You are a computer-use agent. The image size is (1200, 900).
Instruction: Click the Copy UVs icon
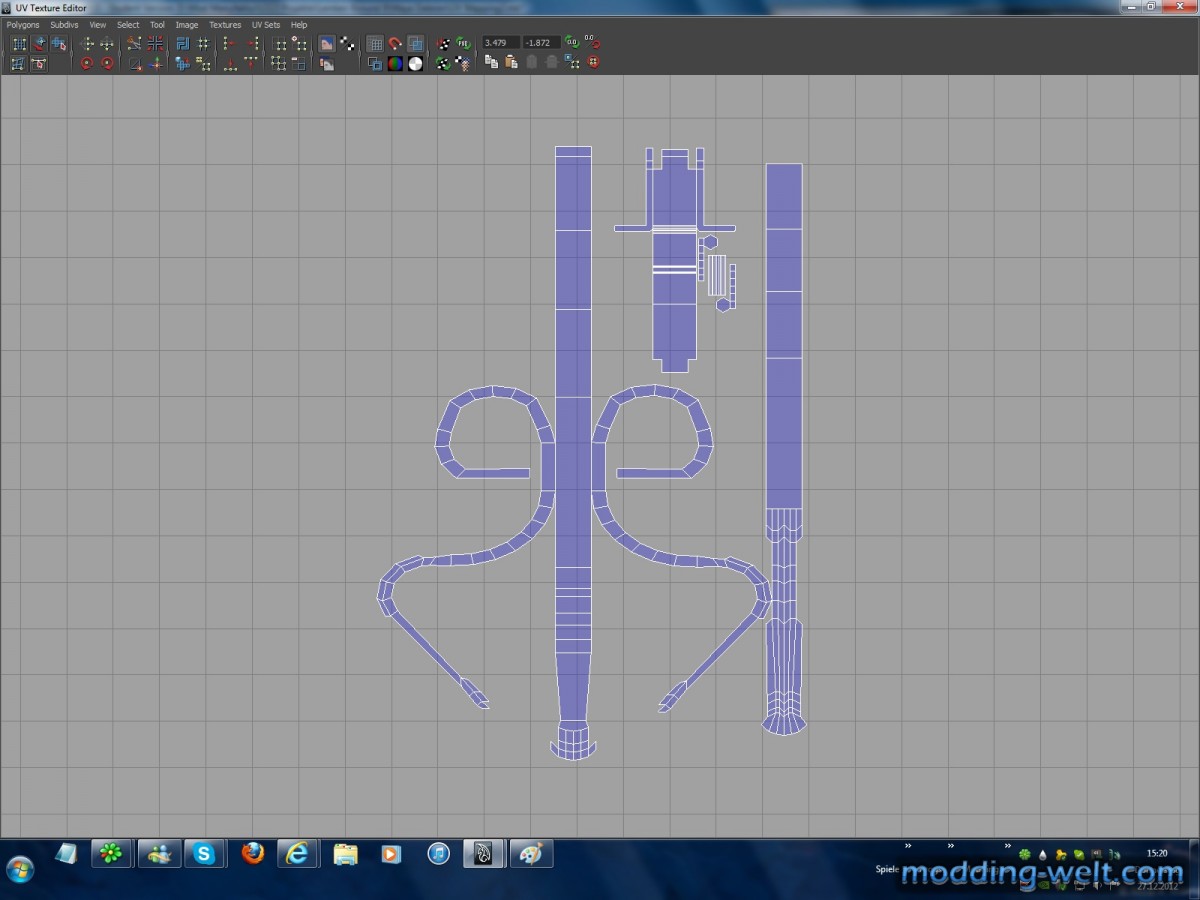tap(491, 63)
